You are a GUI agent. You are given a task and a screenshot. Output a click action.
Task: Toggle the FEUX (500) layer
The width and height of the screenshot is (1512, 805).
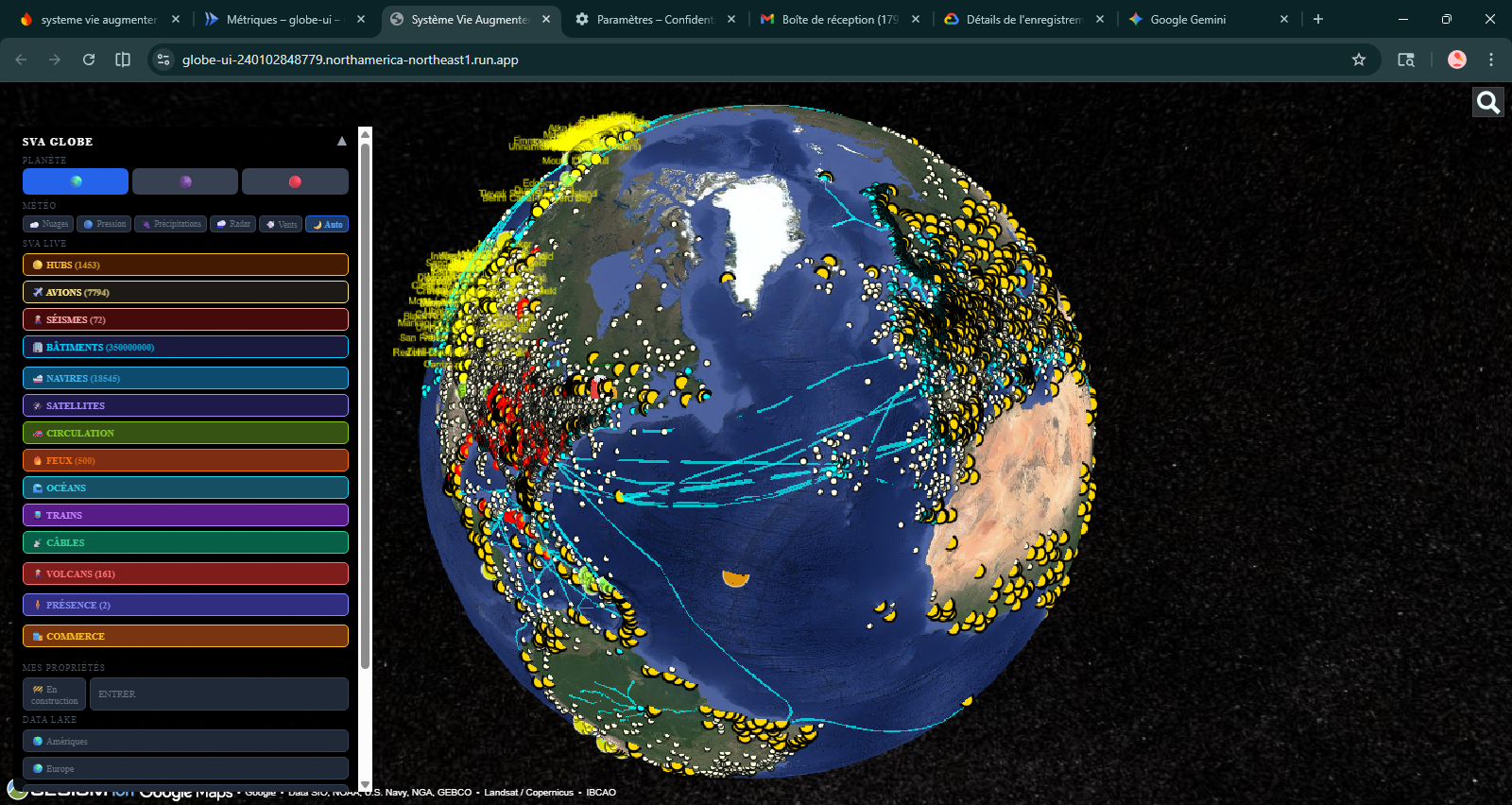(185, 460)
